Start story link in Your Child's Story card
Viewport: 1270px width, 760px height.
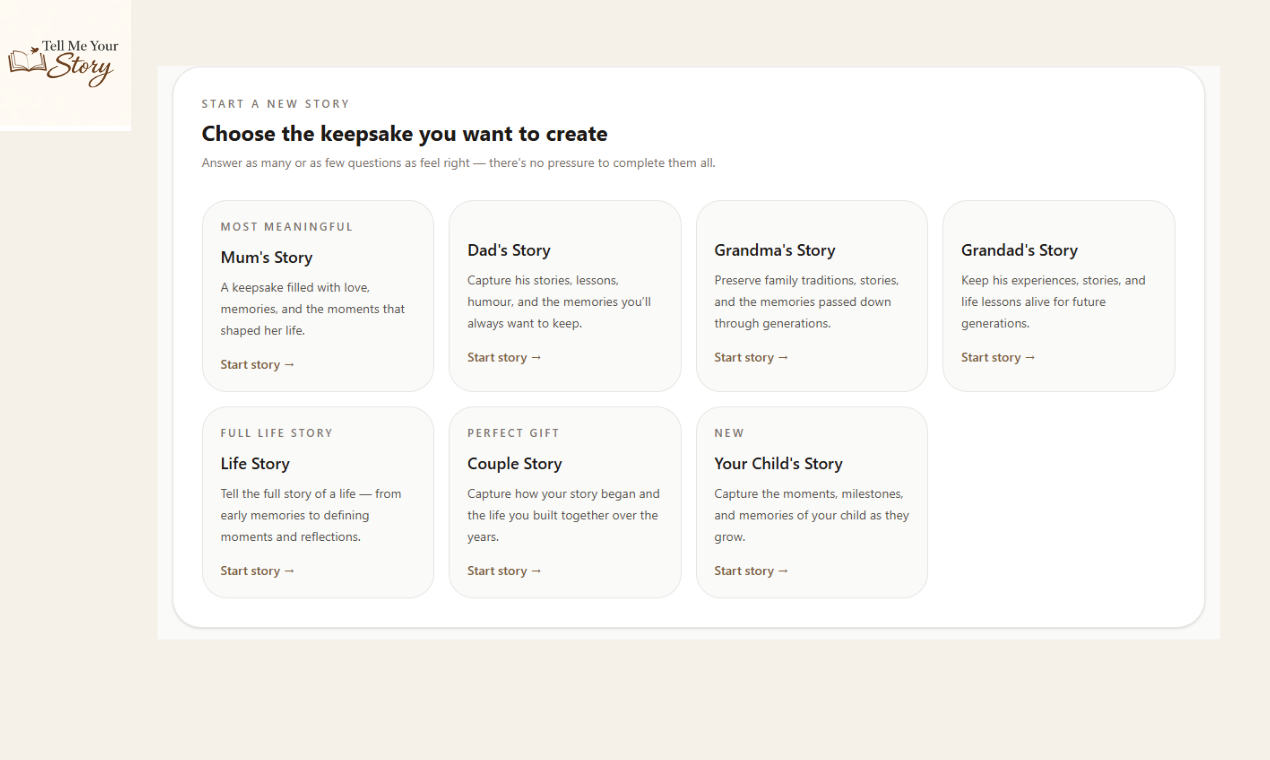point(752,571)
